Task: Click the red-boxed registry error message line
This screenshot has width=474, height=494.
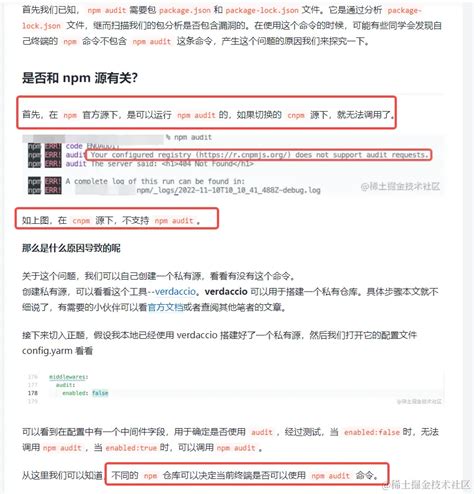Action: pos(259,155)
